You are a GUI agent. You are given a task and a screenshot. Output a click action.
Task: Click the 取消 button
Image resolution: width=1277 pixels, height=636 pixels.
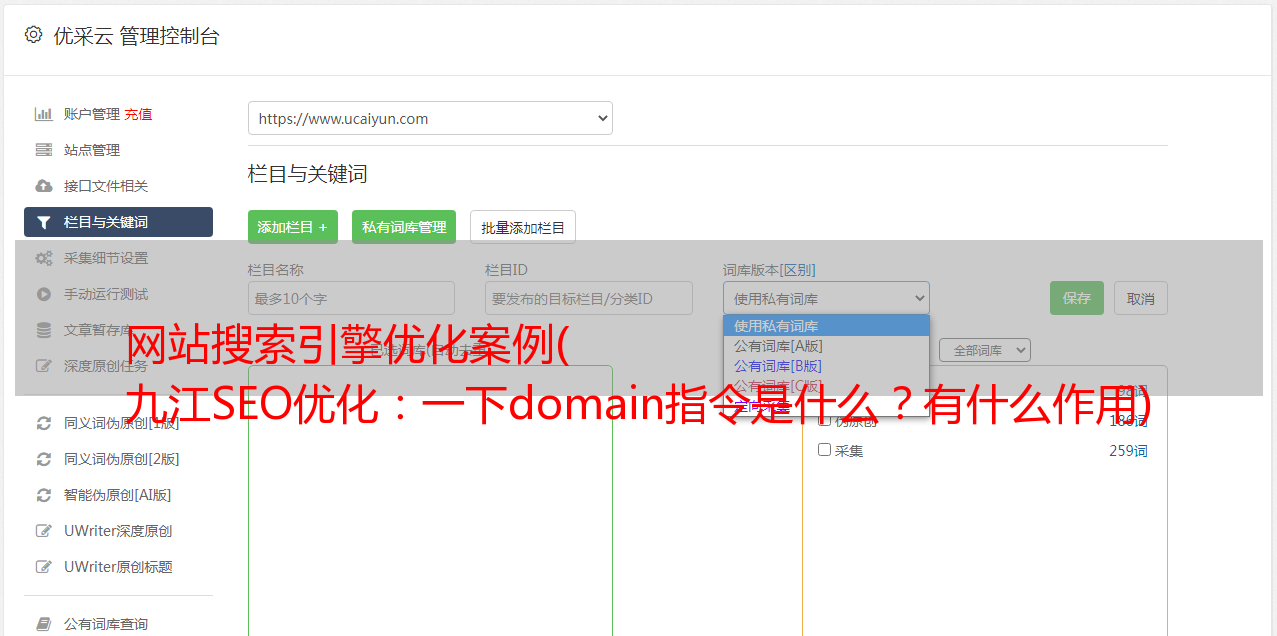(1141, 298)
